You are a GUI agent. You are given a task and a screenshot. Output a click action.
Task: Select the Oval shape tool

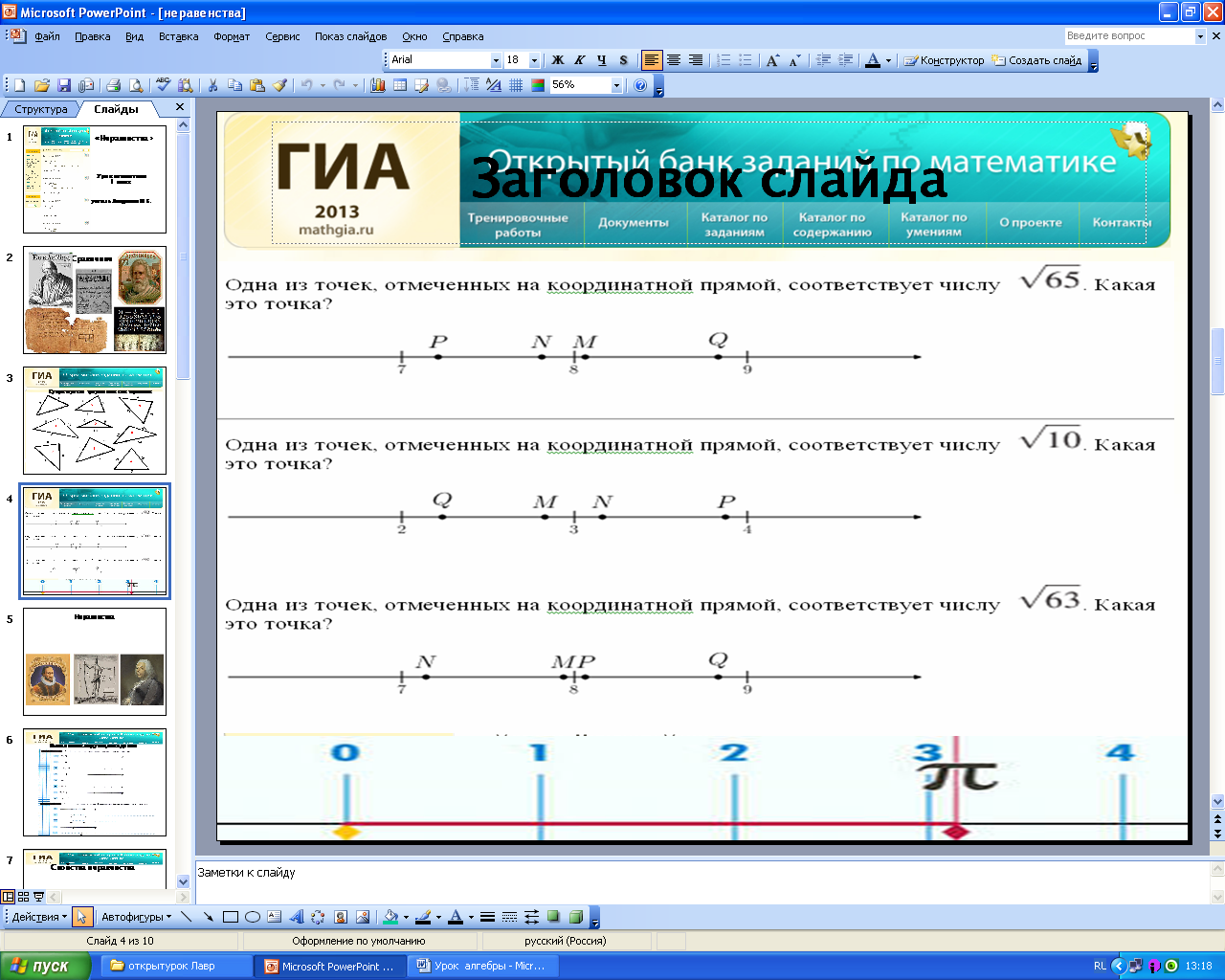coord(253,917)
